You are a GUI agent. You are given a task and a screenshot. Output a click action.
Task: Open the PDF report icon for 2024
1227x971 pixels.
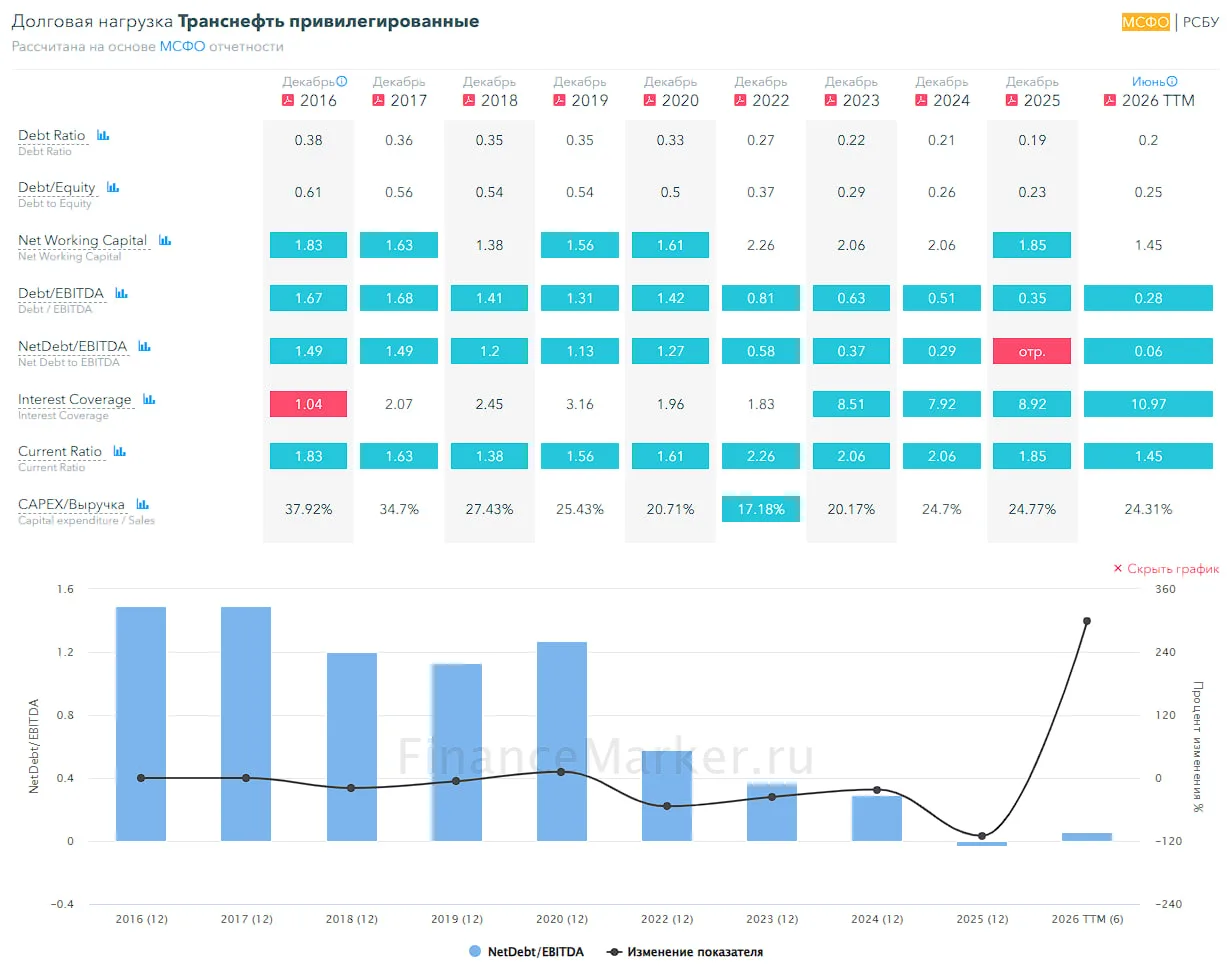(921, 100)
